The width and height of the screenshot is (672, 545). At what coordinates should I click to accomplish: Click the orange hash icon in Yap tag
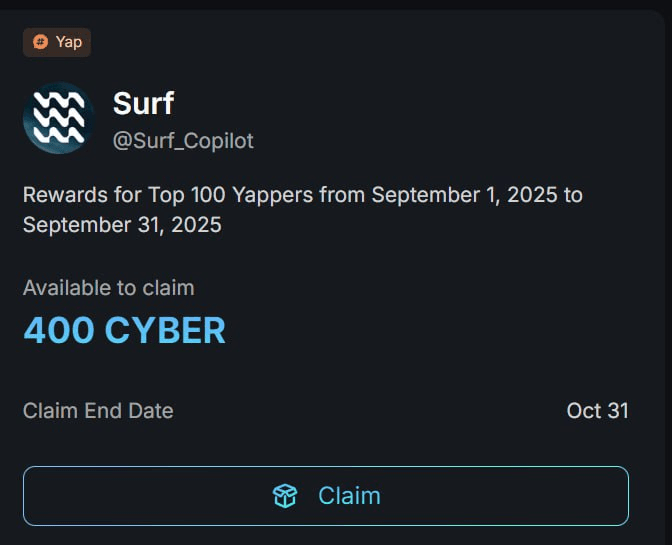tap(40, 42)
